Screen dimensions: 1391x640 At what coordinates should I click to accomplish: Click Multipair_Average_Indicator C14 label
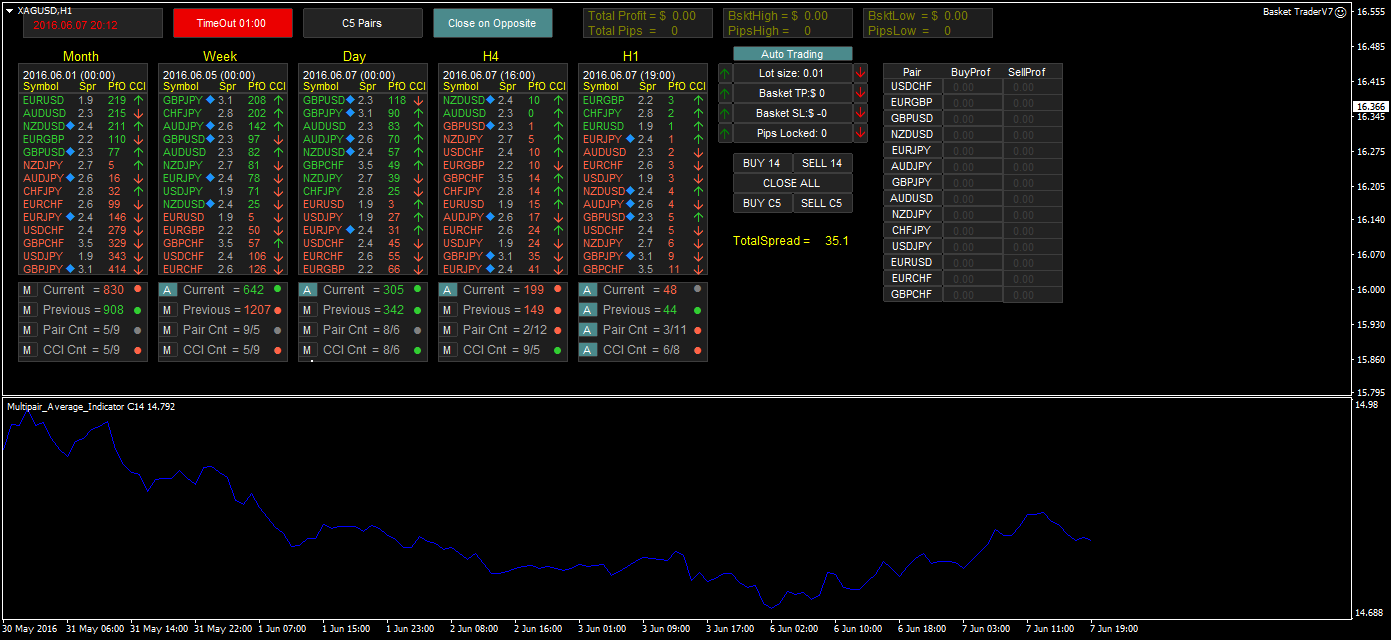91,407
